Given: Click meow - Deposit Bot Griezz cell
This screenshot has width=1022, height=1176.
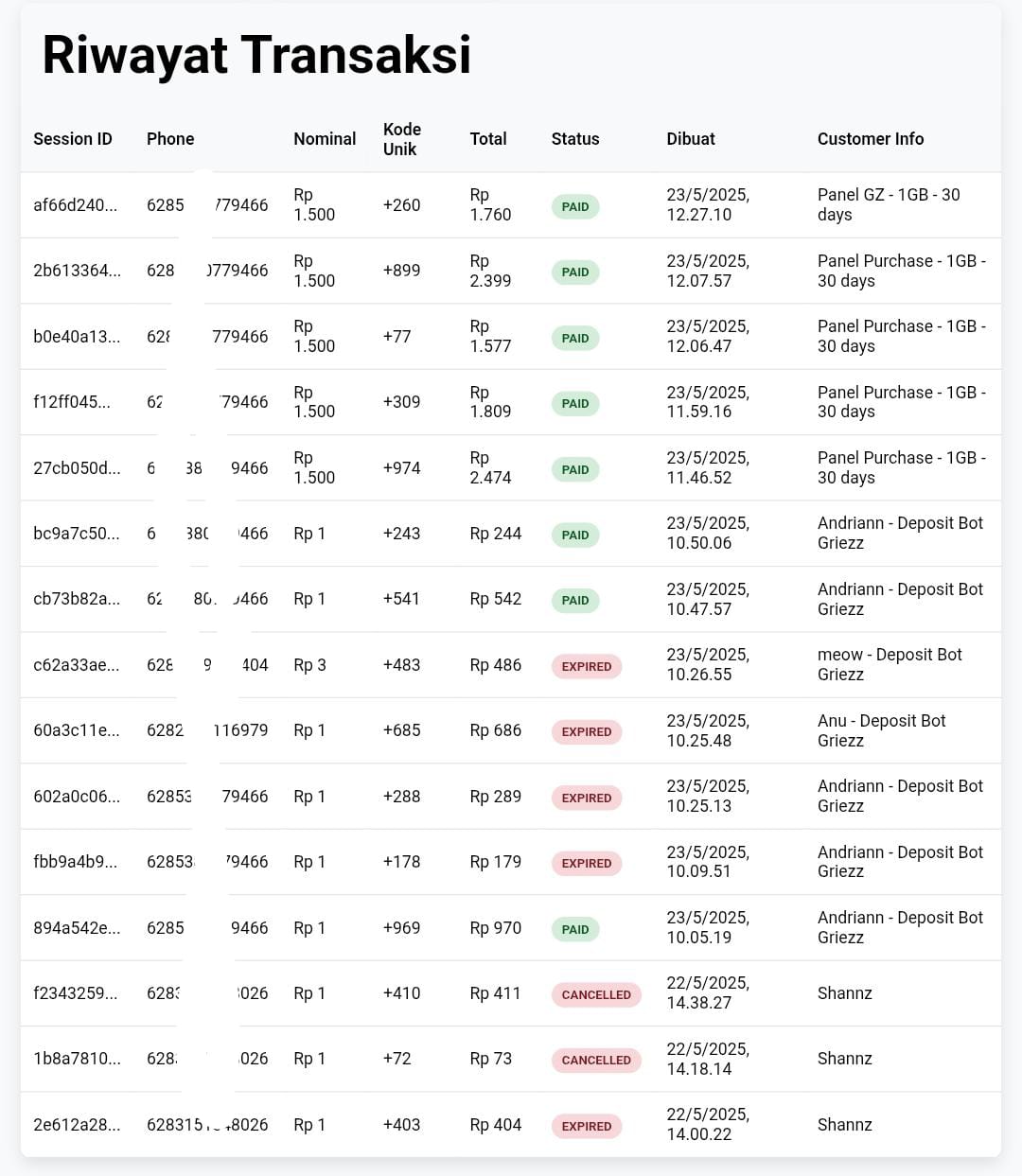Looking at the screenshot, I should tap(890, 664).
